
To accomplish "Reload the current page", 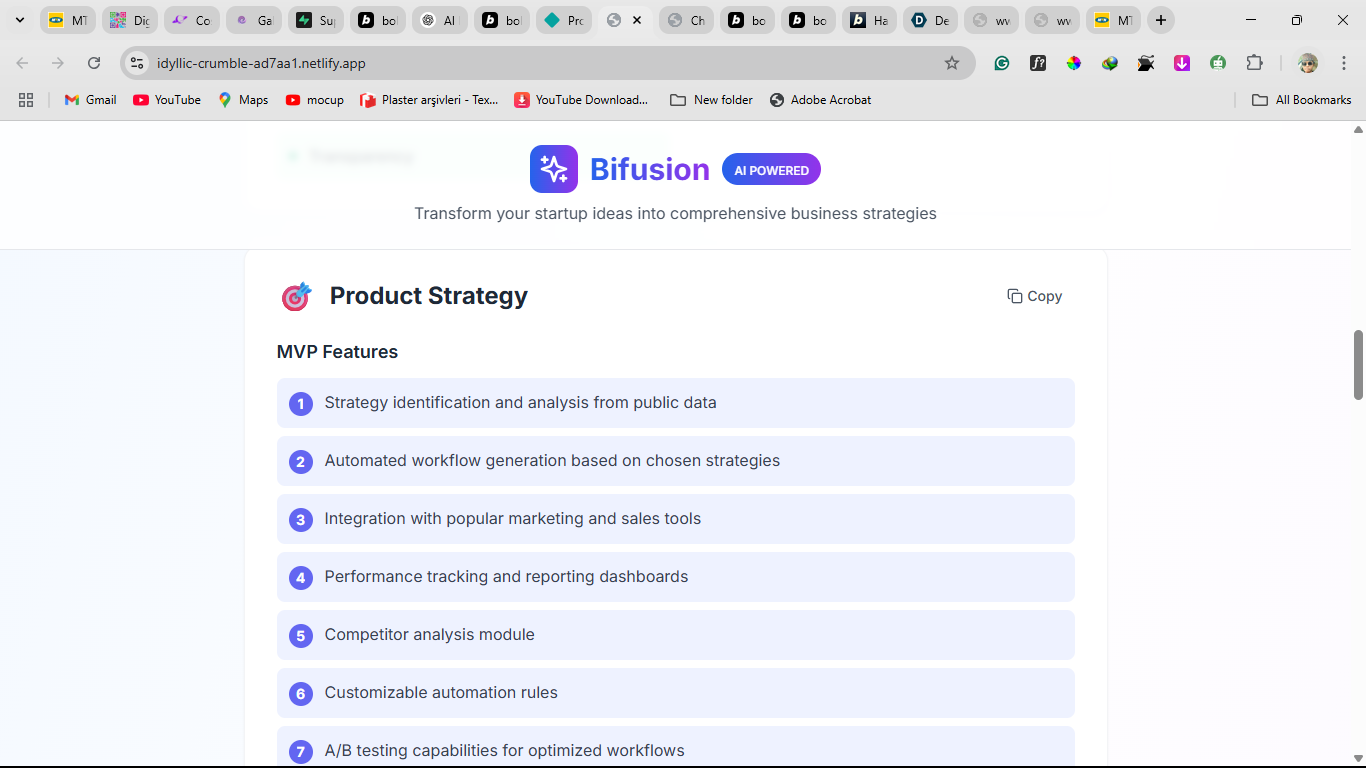I will point(94,63).
